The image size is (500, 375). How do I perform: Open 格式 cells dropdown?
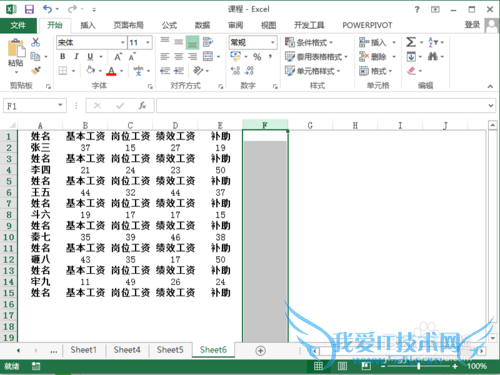click(x=376, y=71)
